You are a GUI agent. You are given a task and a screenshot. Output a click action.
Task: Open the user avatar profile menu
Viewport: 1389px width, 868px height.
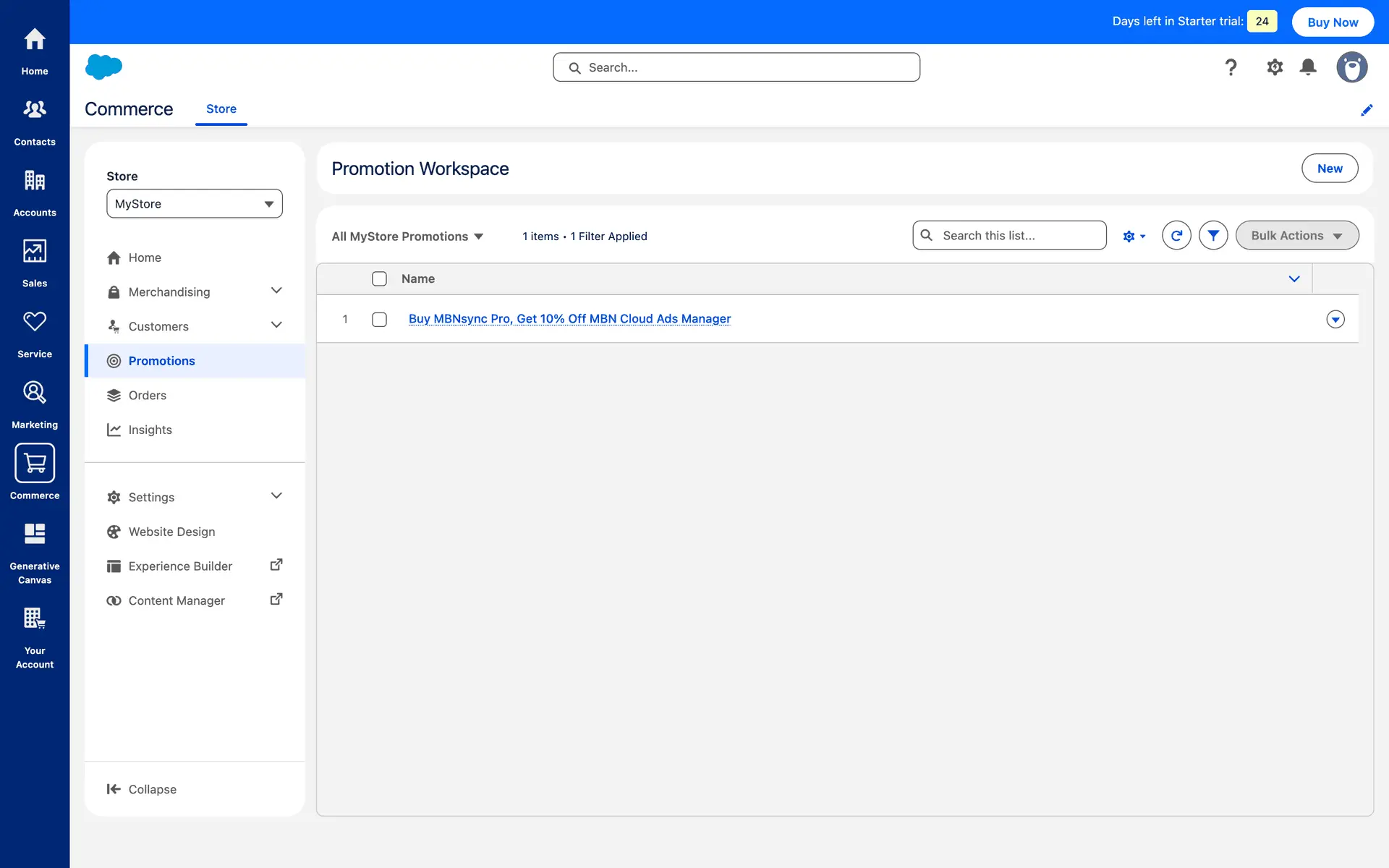click(1351, 67)
